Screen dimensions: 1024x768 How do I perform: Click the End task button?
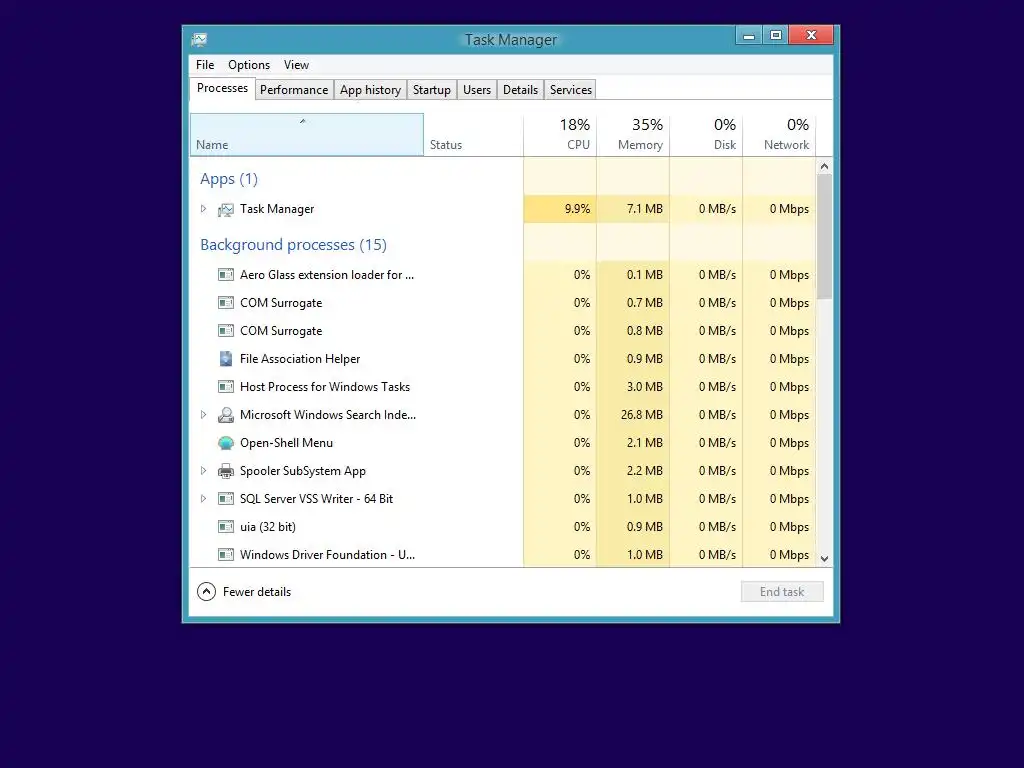pos(782,592)
